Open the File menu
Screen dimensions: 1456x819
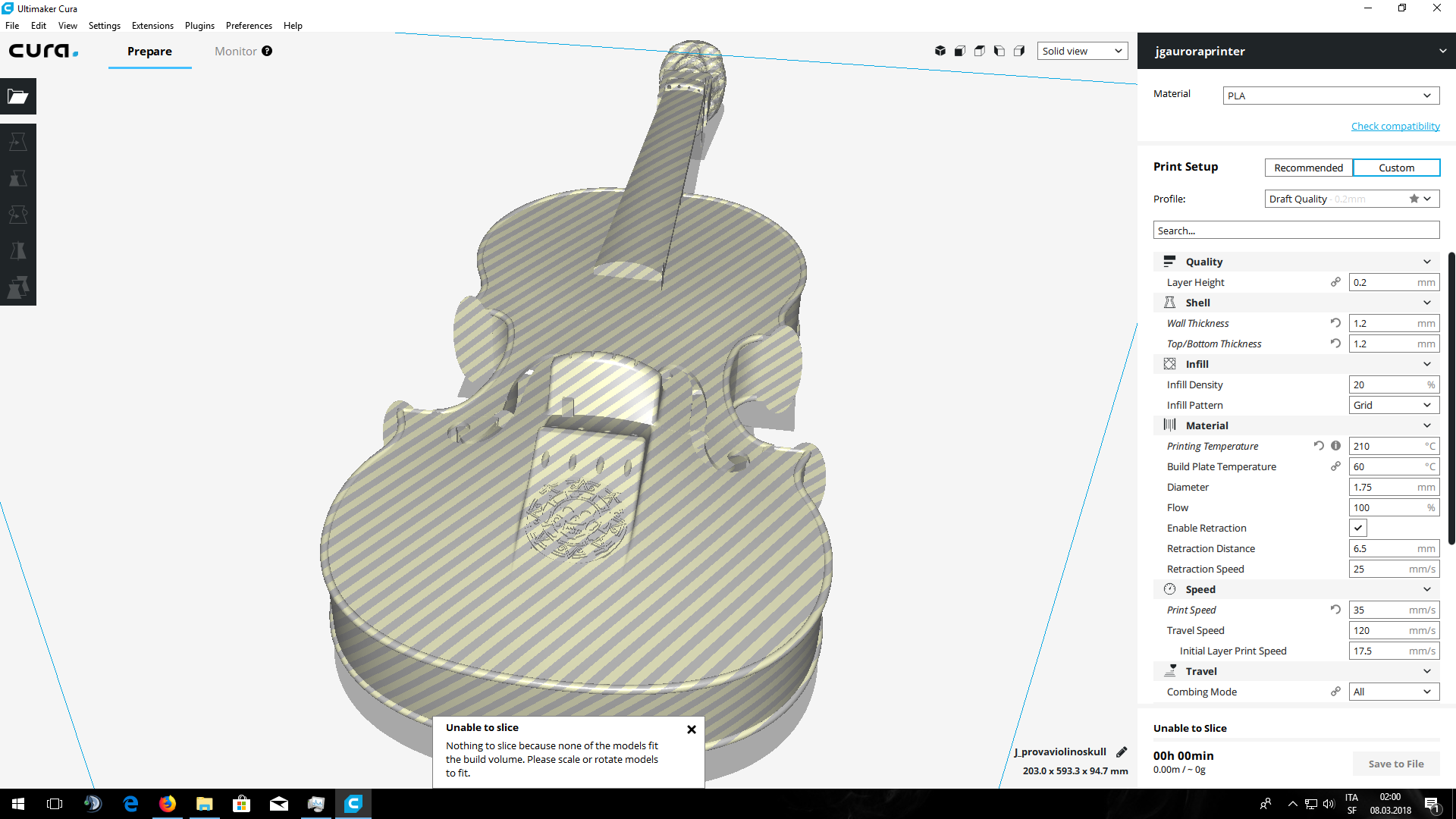[12, 25]
